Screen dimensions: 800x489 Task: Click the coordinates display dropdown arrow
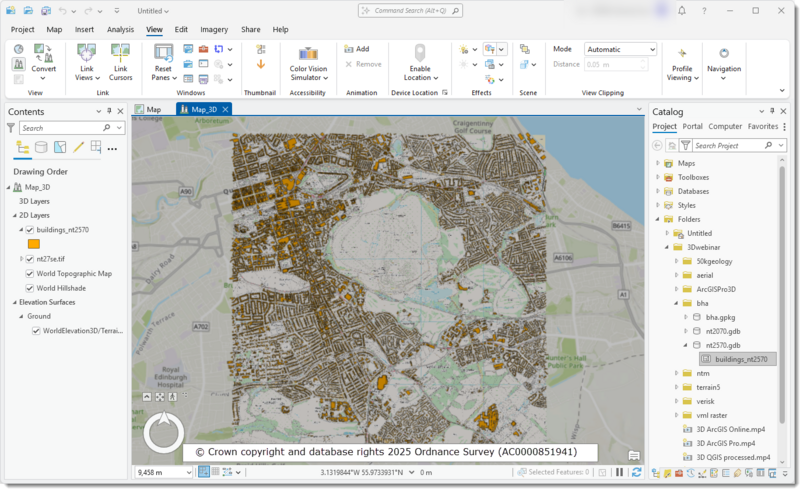coord(411,473)
